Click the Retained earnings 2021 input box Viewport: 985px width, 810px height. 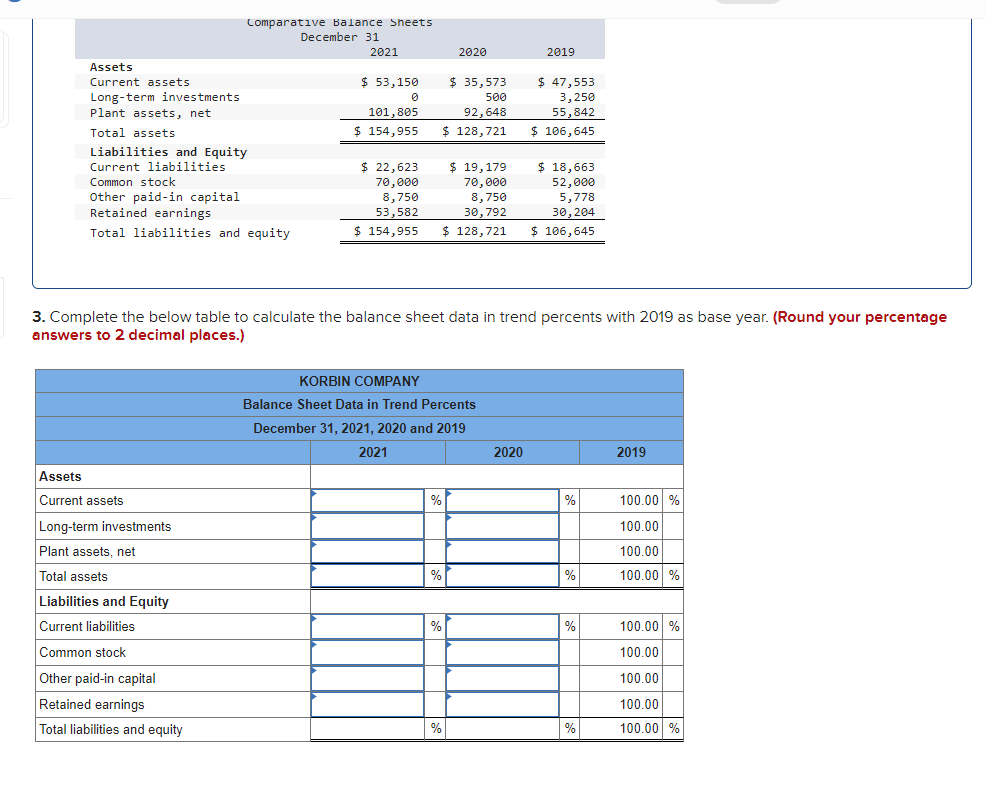[367, 704]
